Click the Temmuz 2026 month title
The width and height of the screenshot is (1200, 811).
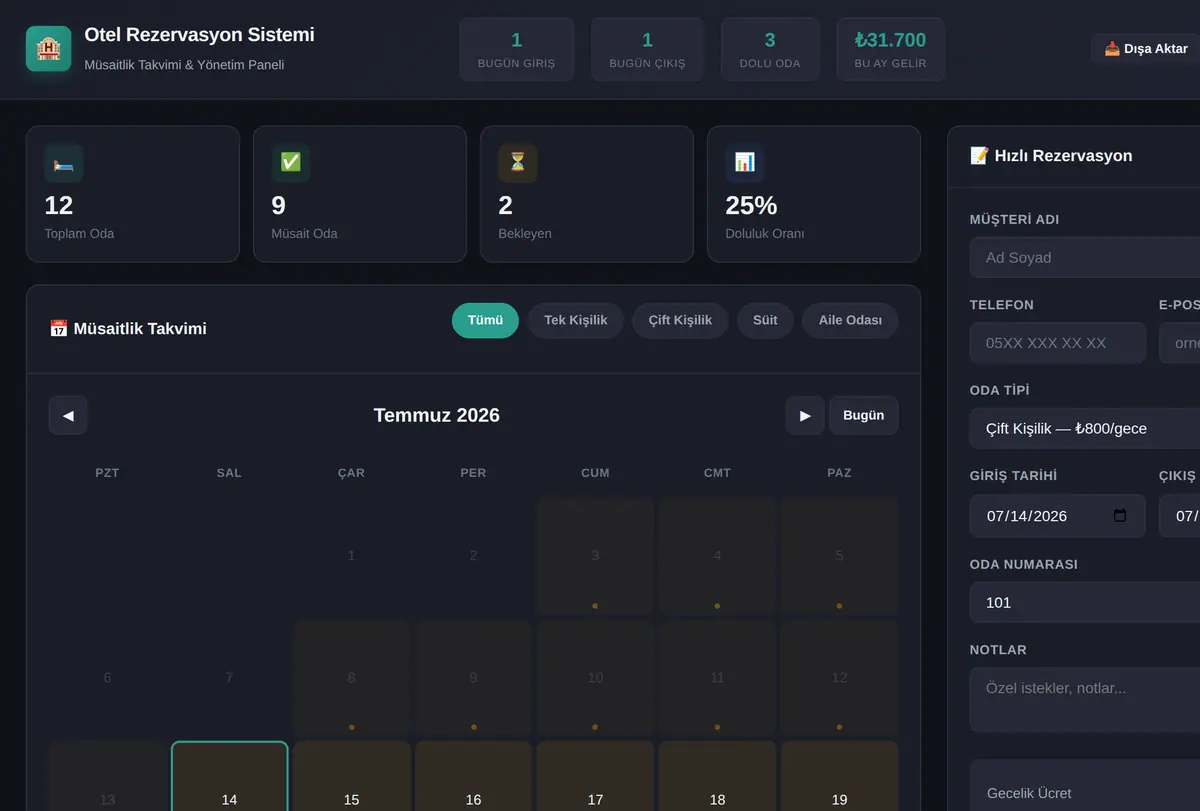437,415
